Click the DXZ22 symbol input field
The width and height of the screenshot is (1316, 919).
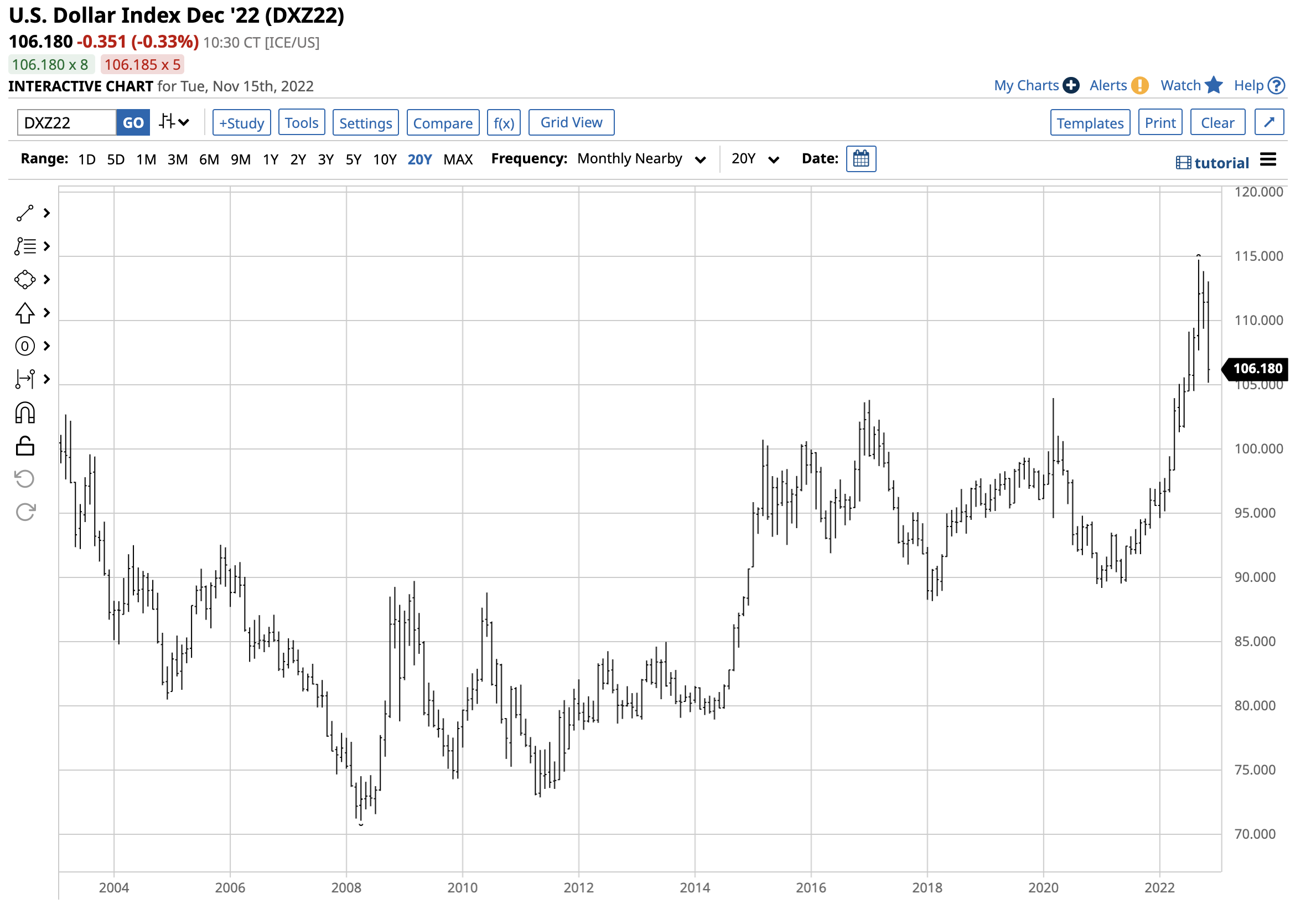[66, 123]
